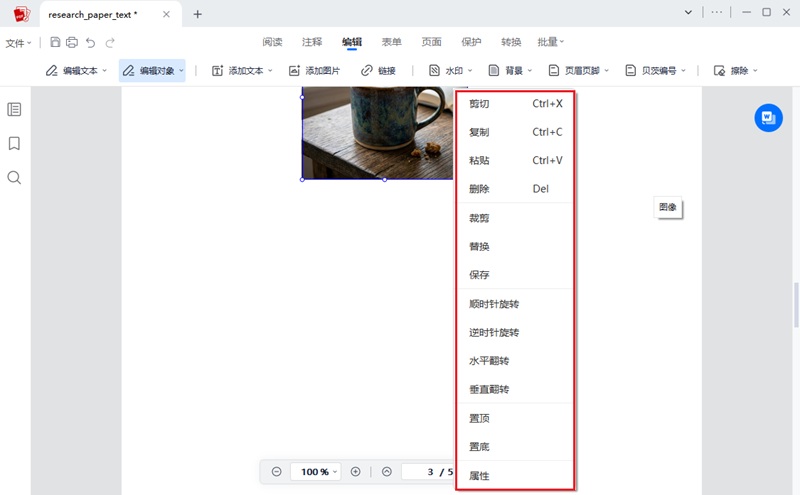
Task: Switch to the 转换 tab
Action: tap(511, 42)
